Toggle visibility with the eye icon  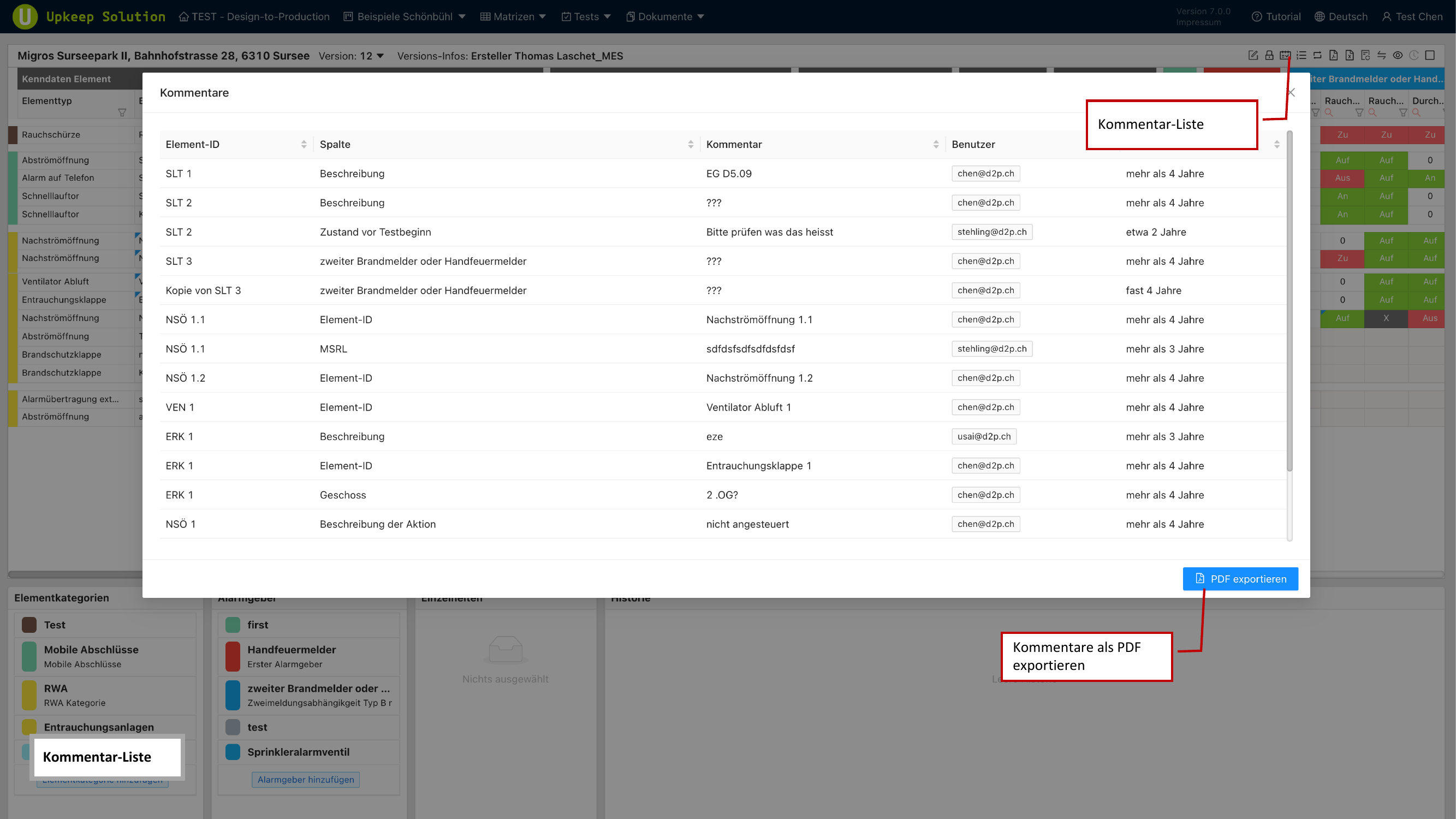click(1398, 55)
